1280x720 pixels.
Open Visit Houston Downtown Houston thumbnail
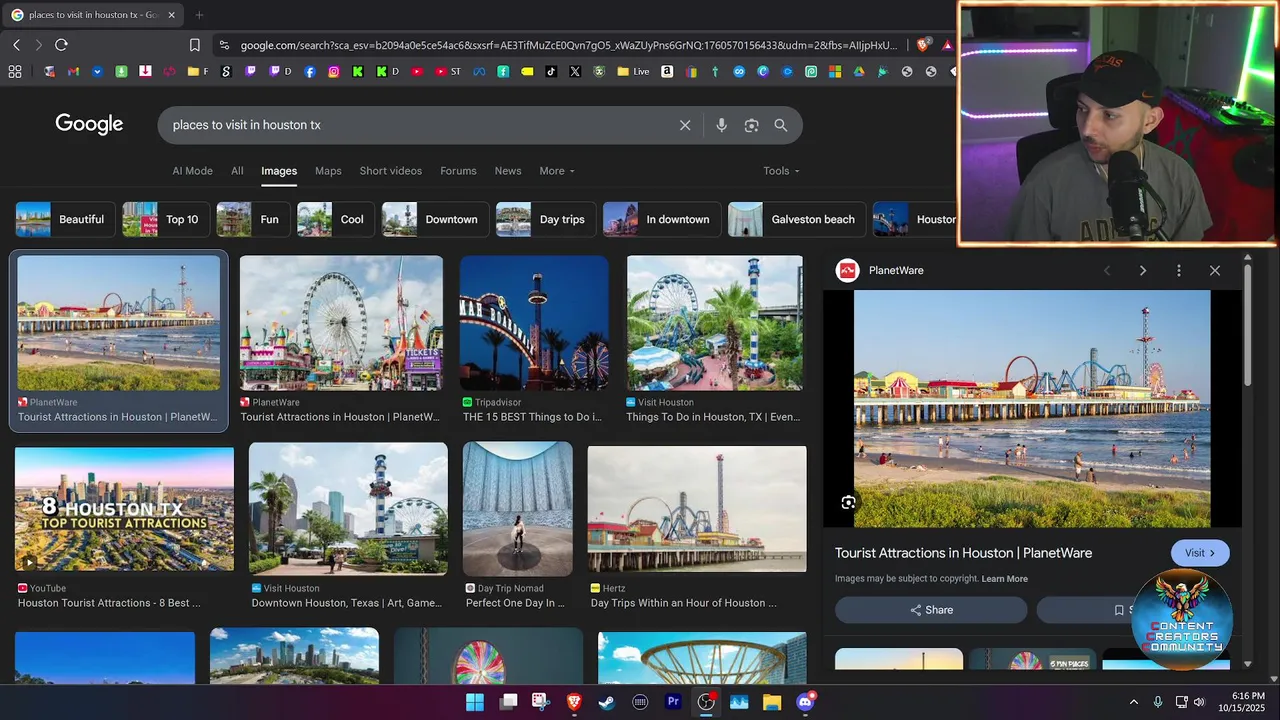(348, 509)
